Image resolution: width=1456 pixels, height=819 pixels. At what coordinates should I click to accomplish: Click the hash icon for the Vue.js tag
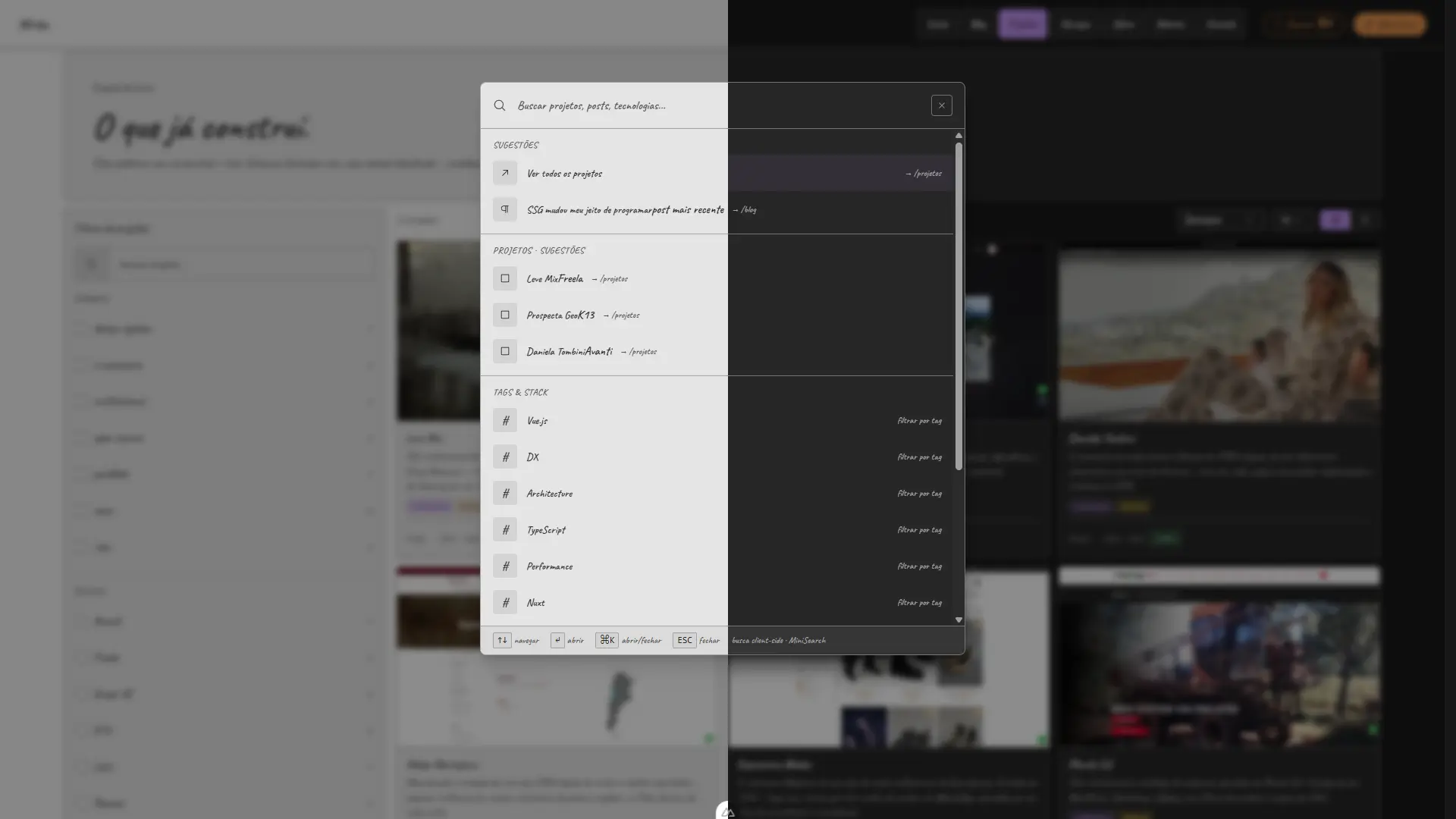click(x=505, y=420)
